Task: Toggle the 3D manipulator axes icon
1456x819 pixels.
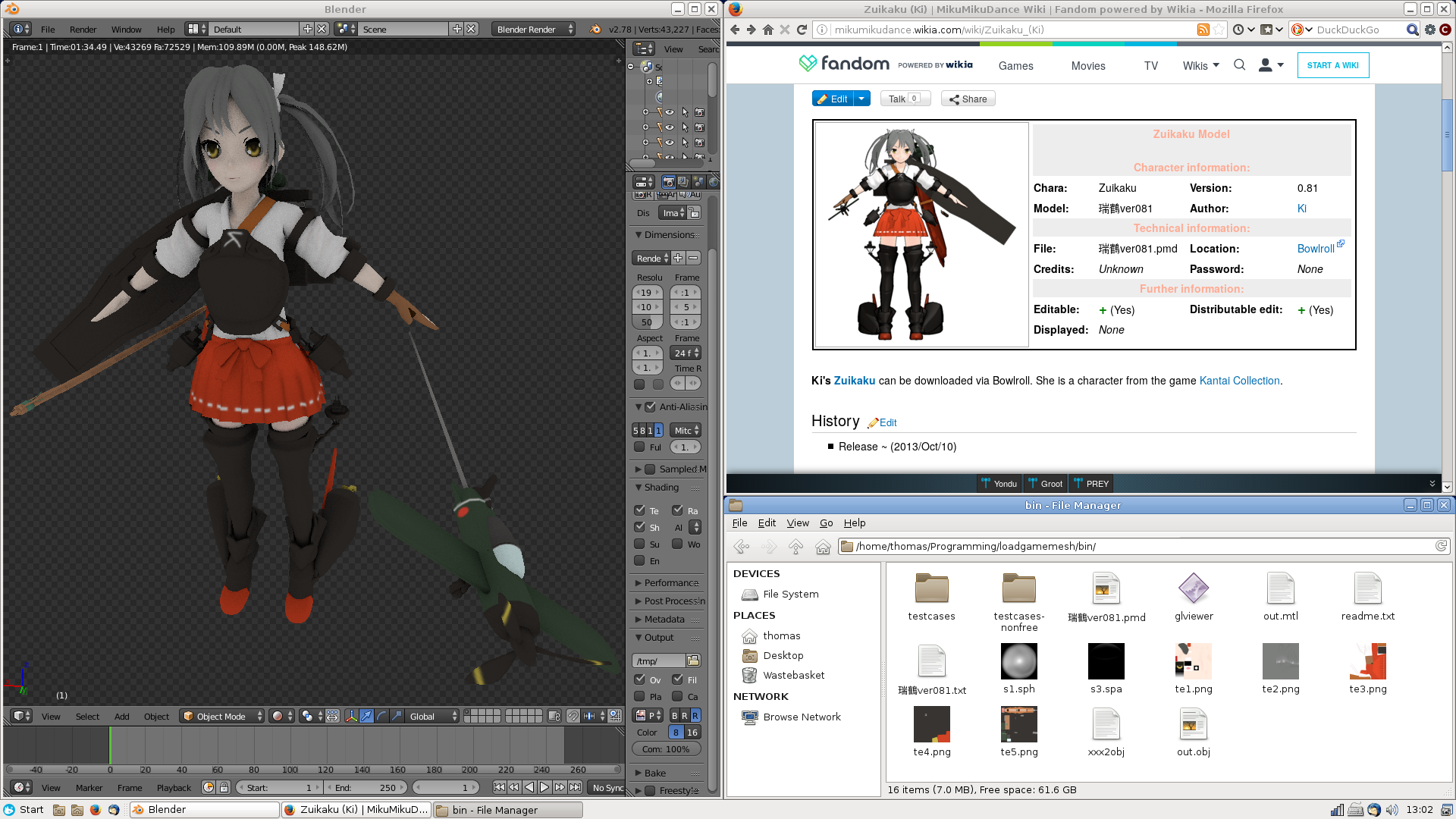Action: pyautogui.click(x=351, y=716)
